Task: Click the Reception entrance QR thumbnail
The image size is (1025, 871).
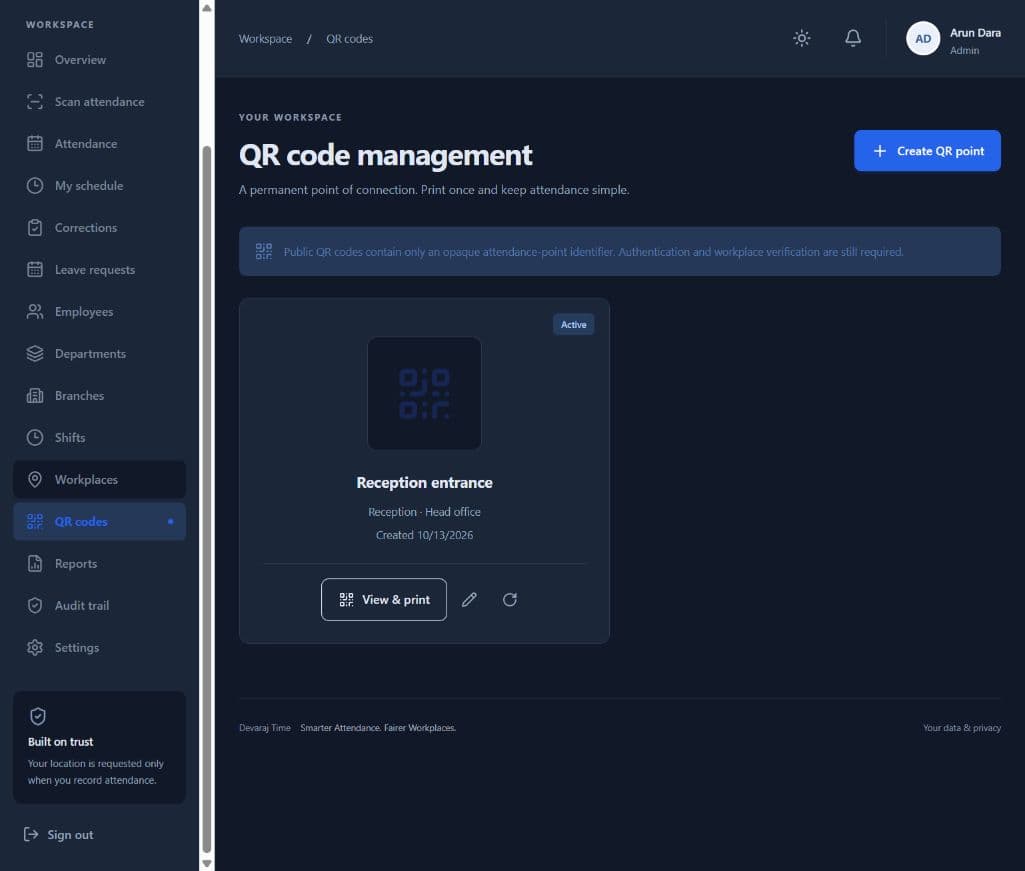Action: point(424,393)
